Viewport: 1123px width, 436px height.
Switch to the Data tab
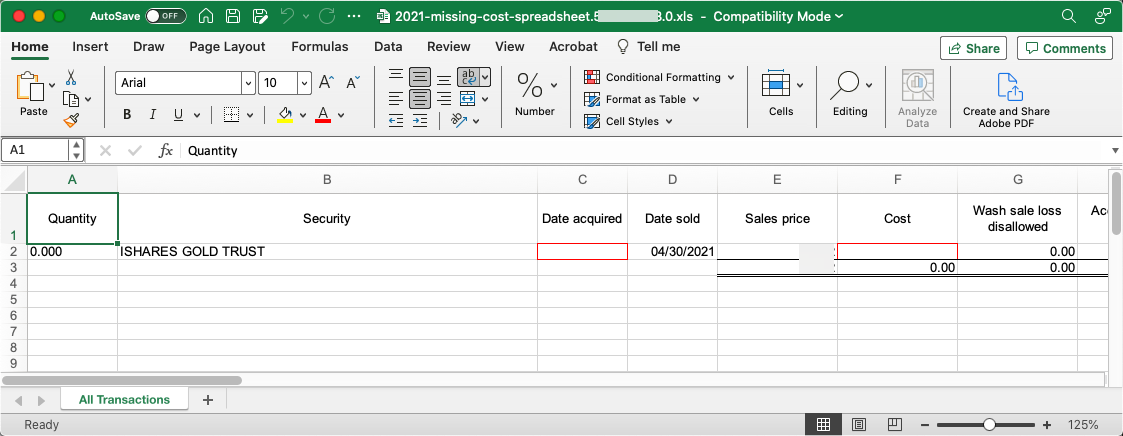pyautogui.click(x=387, y=47)
